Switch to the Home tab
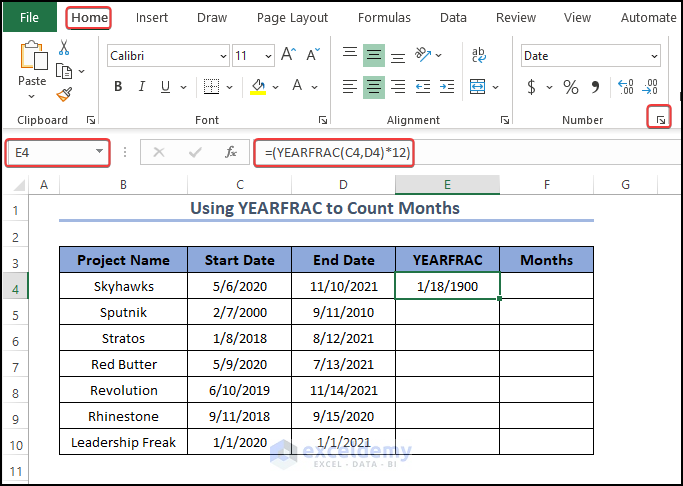Screen dimensions: 683x486 coord(89,17)
